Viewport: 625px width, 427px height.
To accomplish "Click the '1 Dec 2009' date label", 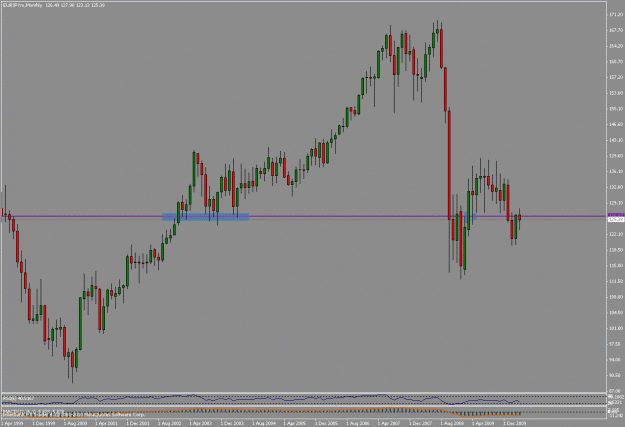I will tap(515, 423).
